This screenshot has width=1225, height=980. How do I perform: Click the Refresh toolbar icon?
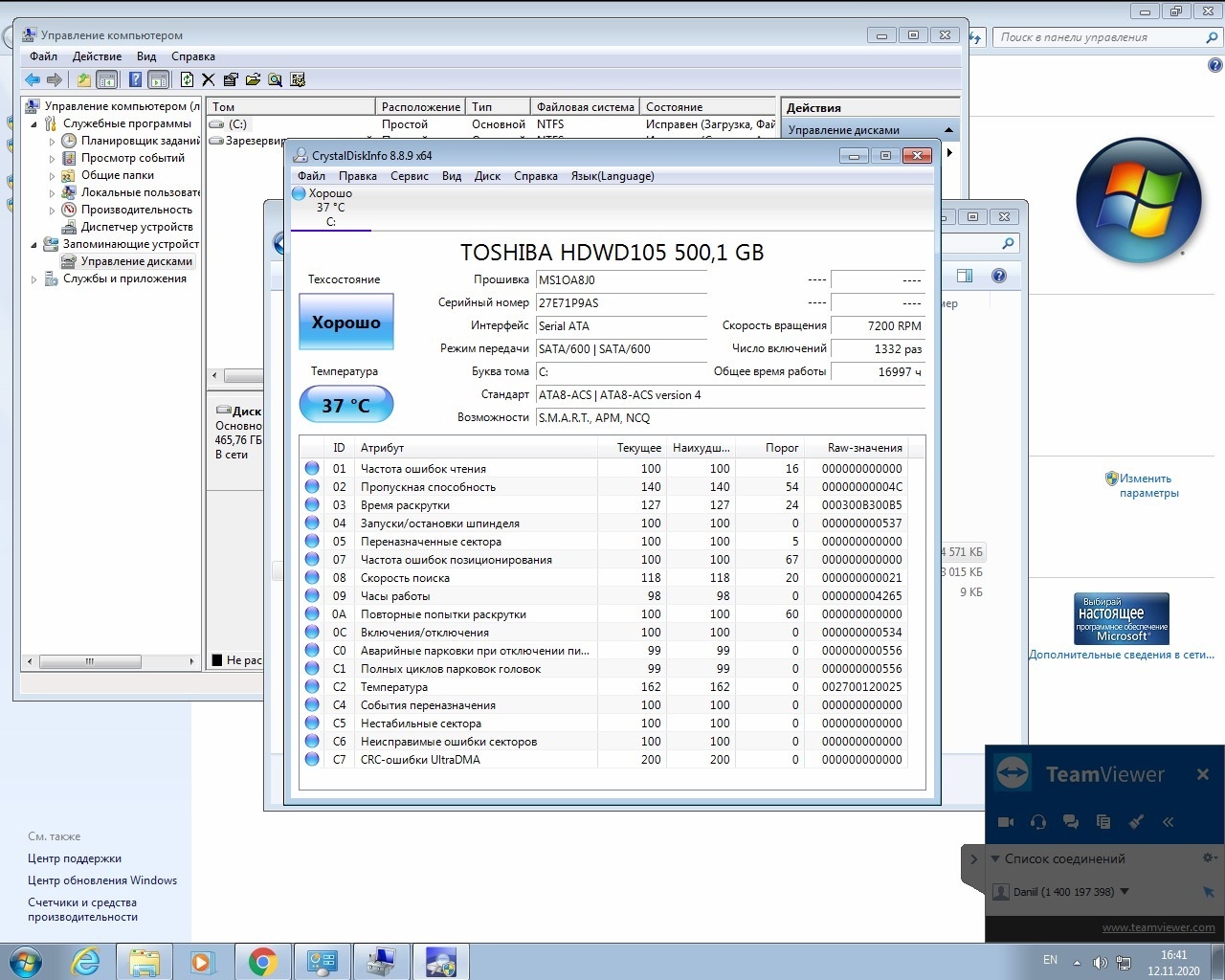pyautogui.click(x=188, y=80)
